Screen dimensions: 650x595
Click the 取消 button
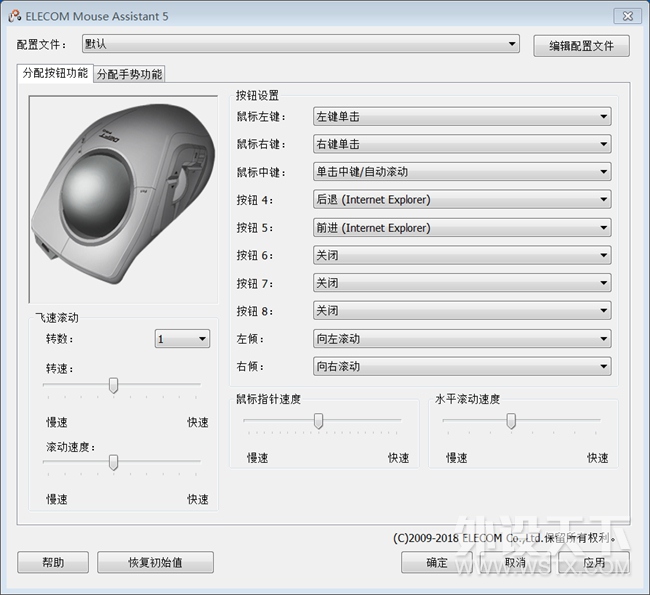coord(515,562)
